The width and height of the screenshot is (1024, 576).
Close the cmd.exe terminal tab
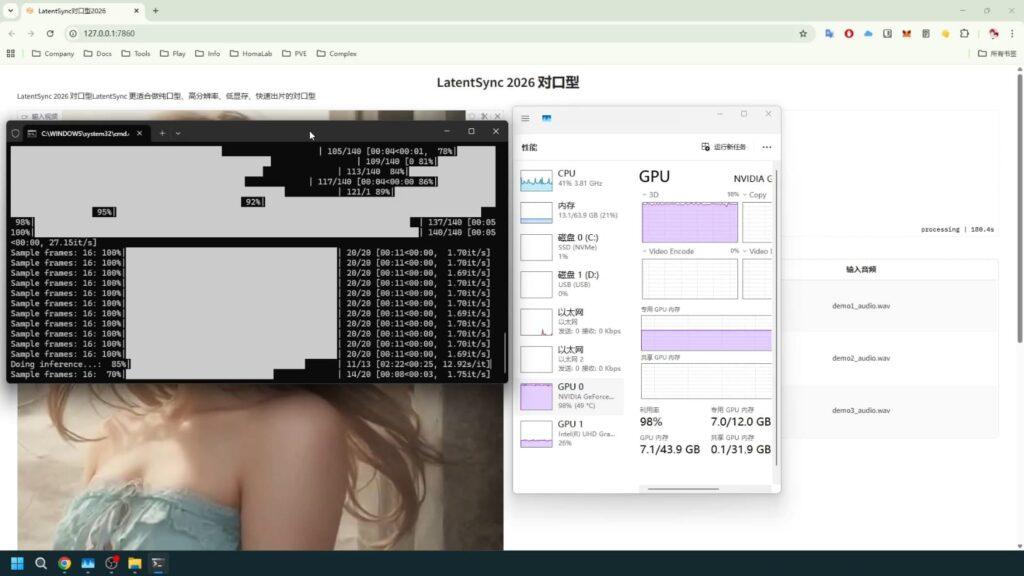[139, 133]
